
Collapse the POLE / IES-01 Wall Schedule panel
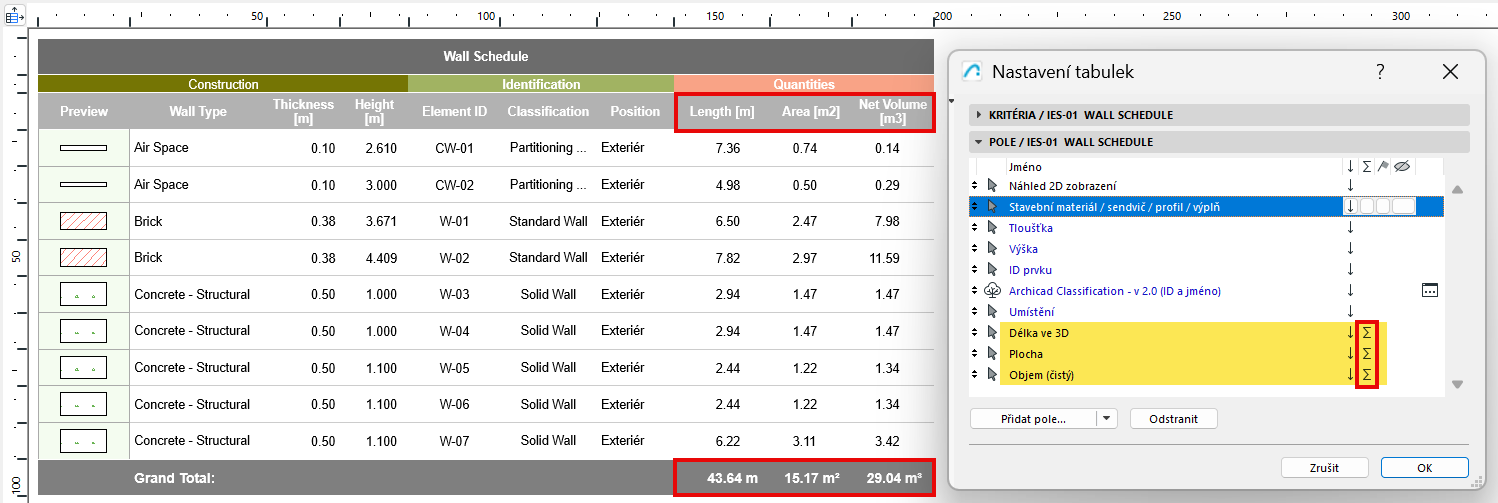click(980, 142)
